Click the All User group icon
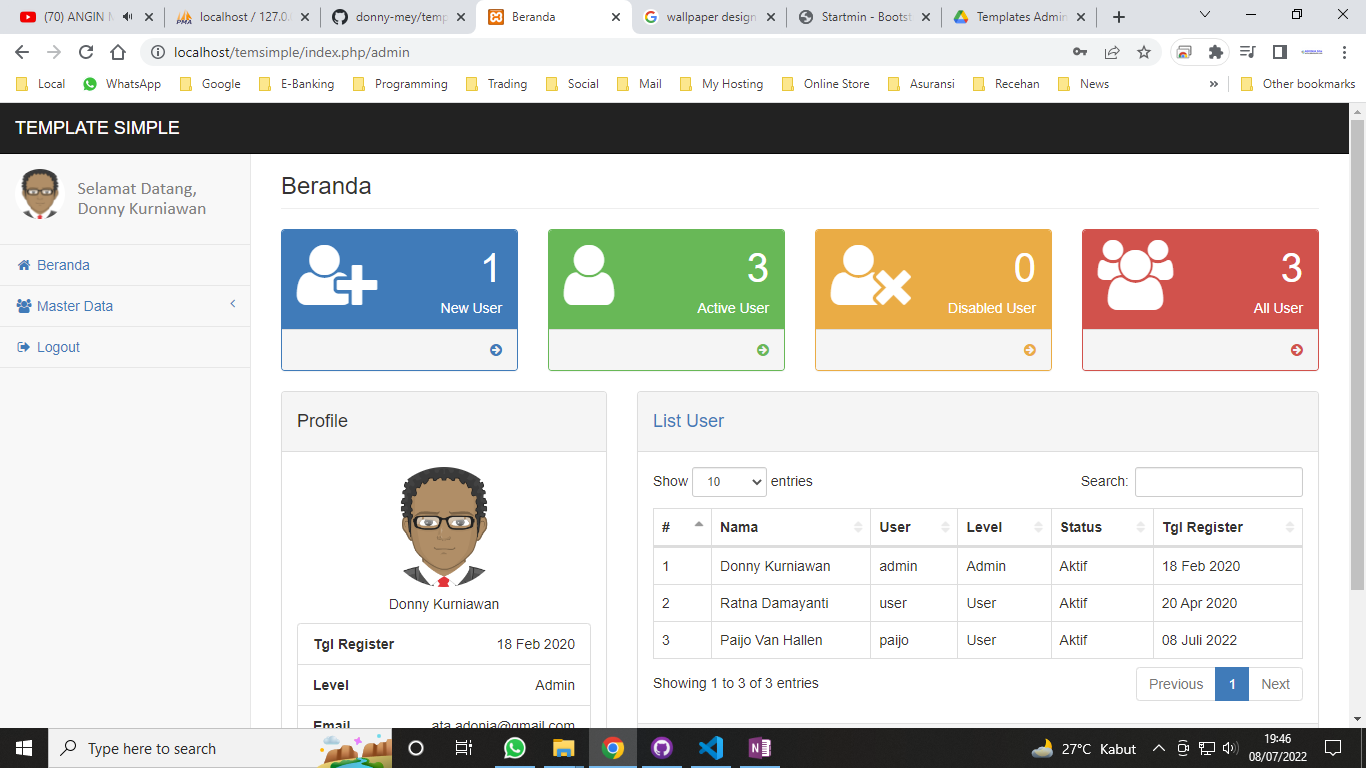The width and height of the screenshot is (1366, 768). coord(1135,274)
